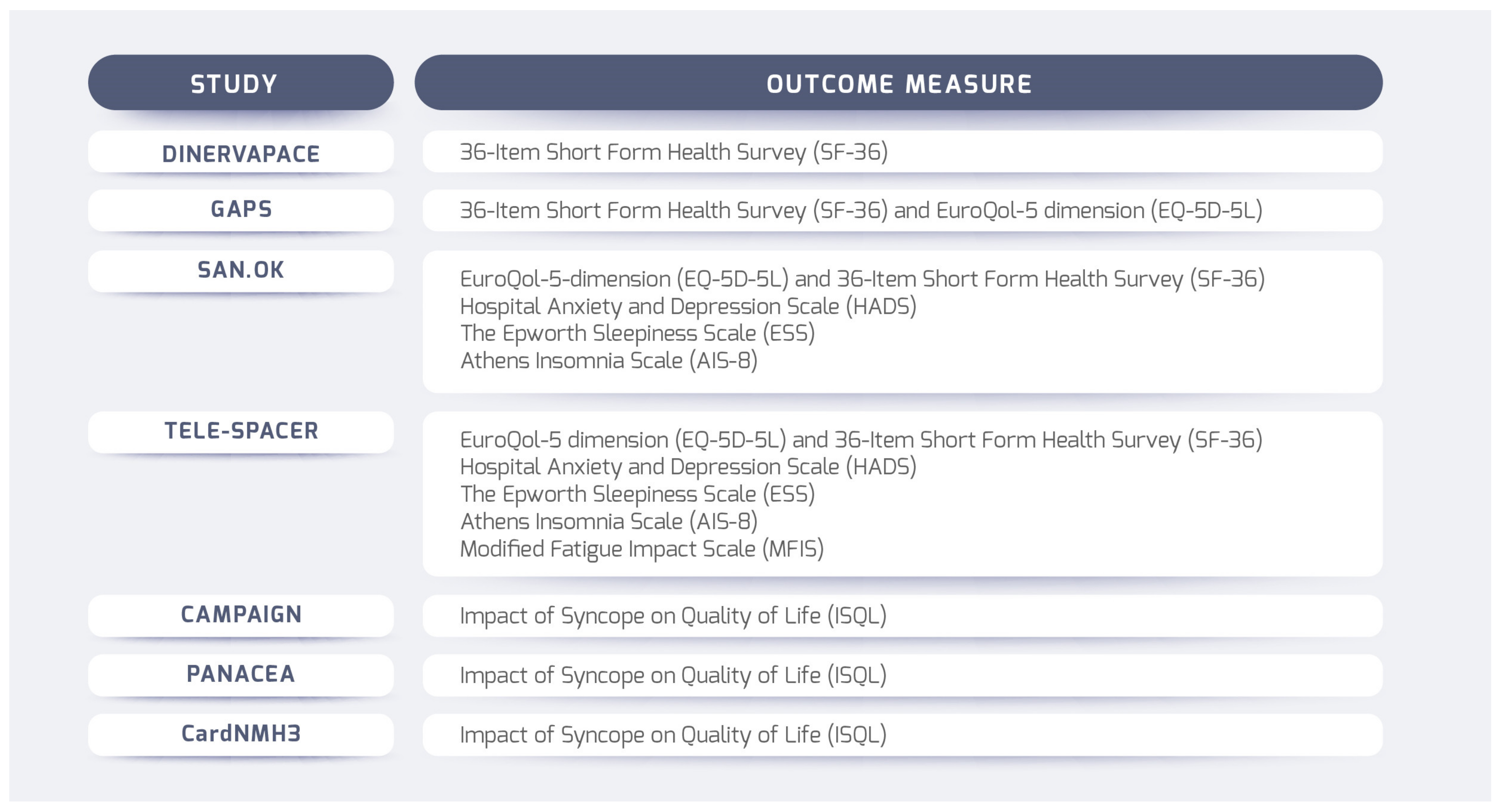Image resolution: width=1503 pixels, height=812 pixels.
Task: Click the PANACEA study label
Action: (x=240, y=674)
